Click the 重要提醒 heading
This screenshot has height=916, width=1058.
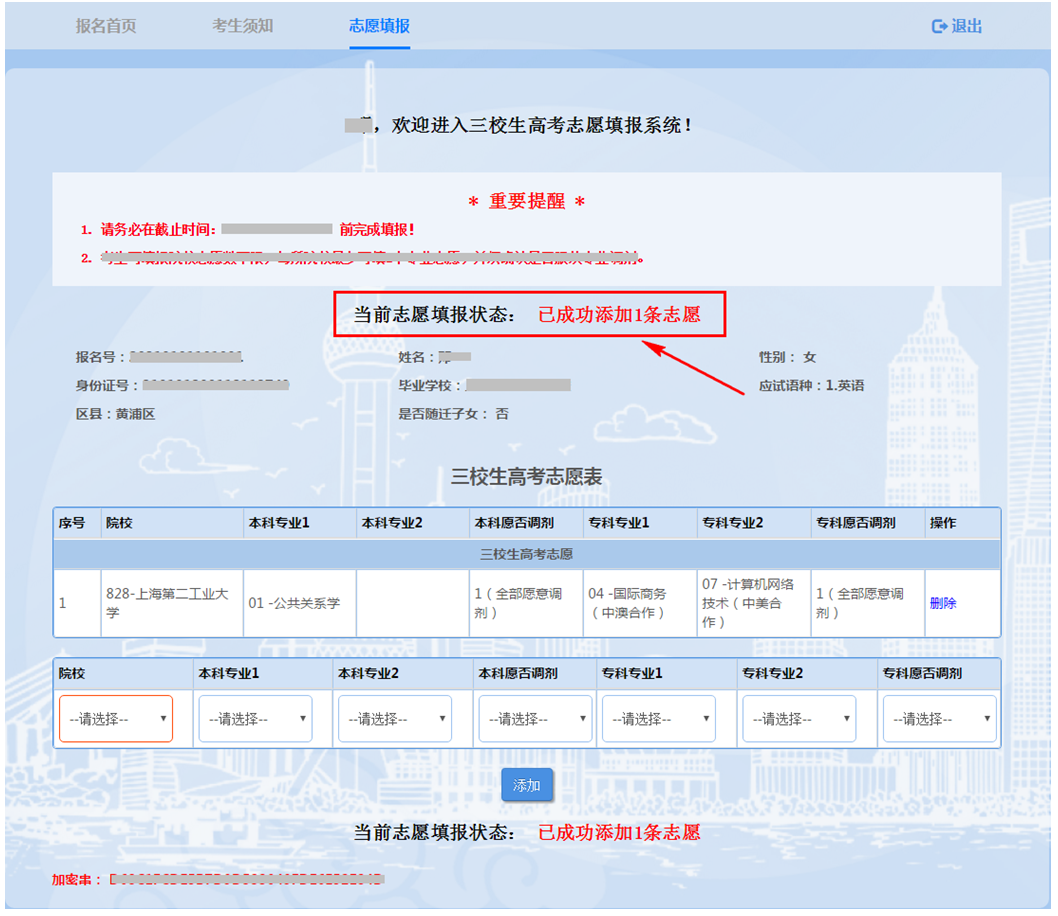527,201
